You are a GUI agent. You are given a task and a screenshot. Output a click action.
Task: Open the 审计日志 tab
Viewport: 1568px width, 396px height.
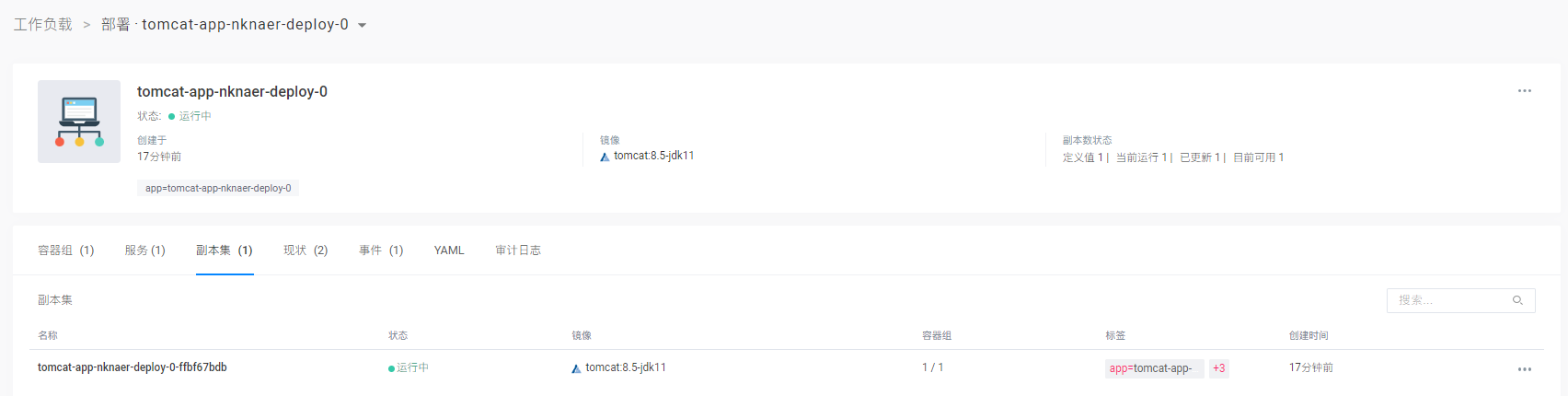[518, 250]
